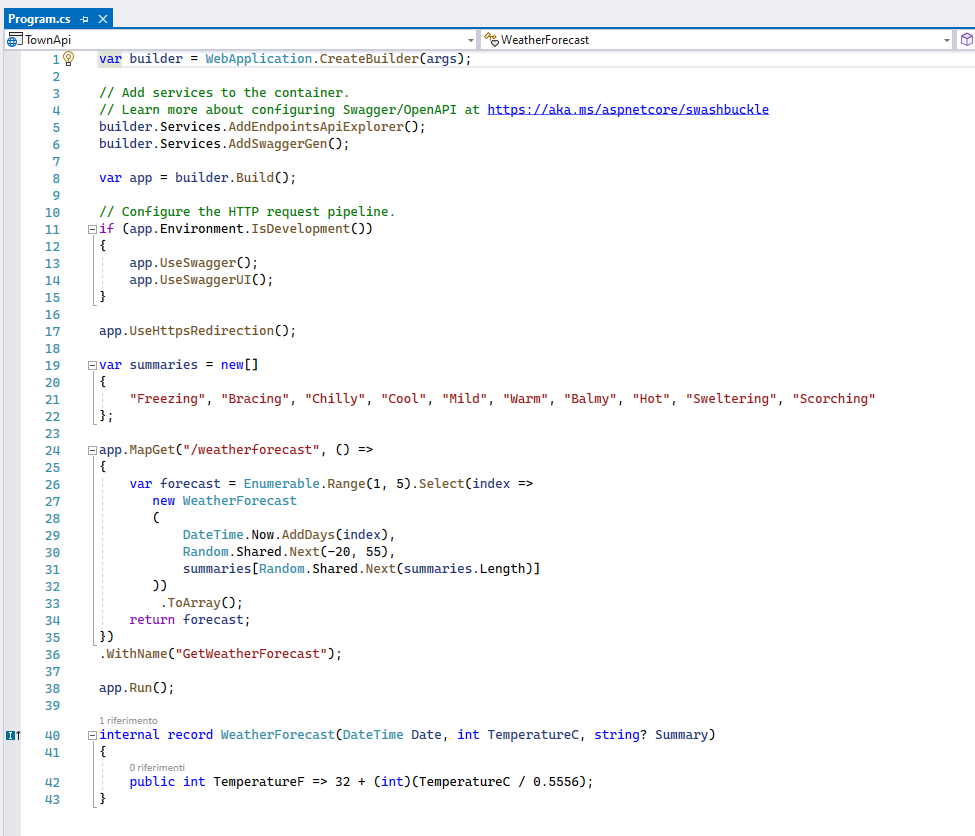Close the Program.cs tab
This screenshot has width=975, height=836.
click(x=101, y=17)
